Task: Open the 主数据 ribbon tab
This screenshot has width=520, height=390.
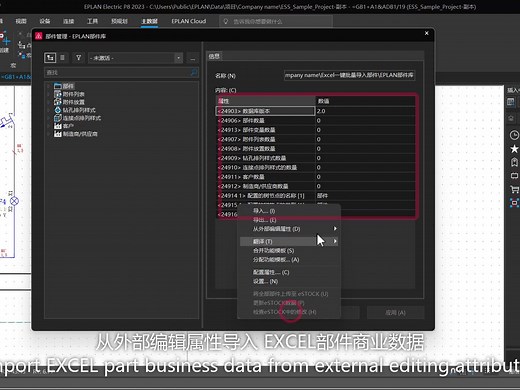Action: click(149, 21)
